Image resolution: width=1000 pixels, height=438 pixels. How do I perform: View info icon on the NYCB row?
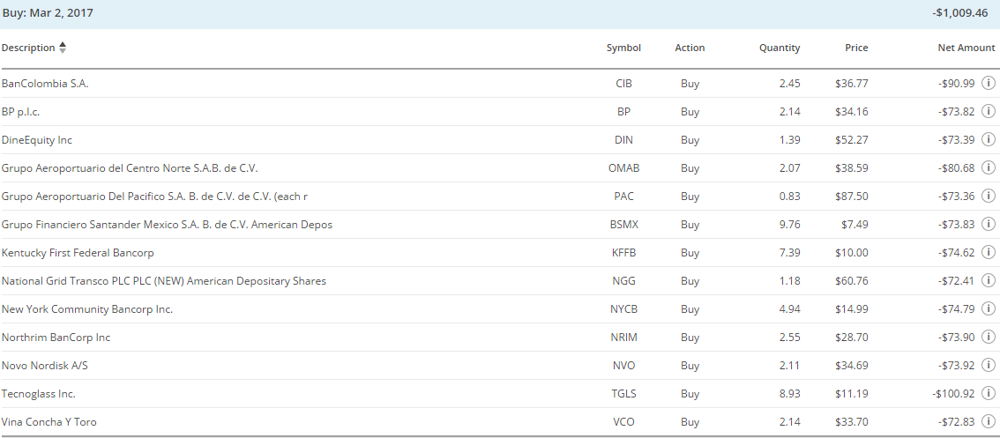(988, 309)
